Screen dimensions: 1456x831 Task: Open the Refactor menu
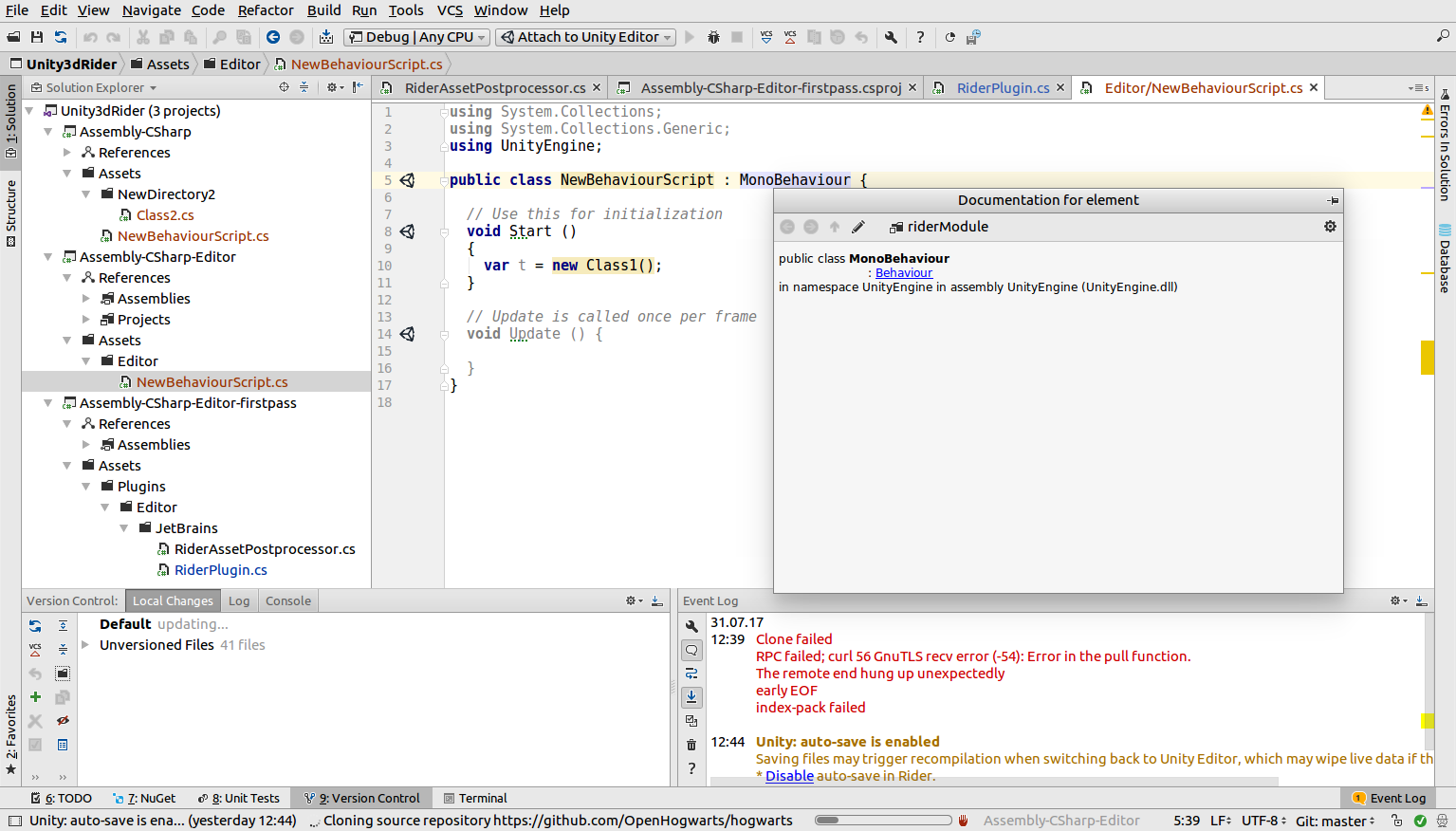click(x=266, y=10)
